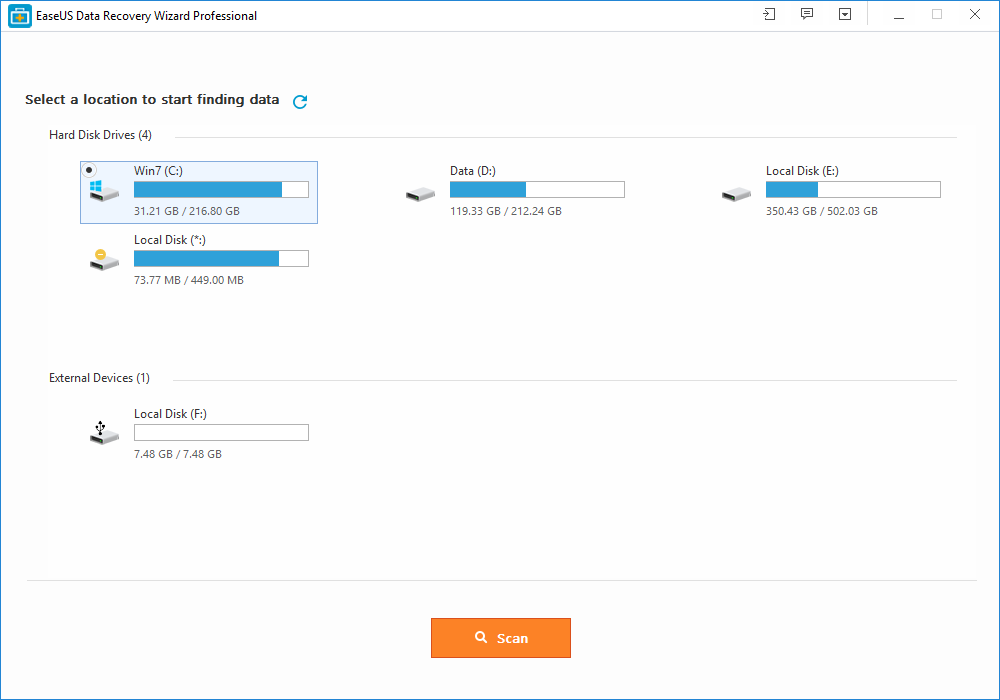
Task: Click the "119.33 GB / 212.24 GB" text
Action: point(506,211)
